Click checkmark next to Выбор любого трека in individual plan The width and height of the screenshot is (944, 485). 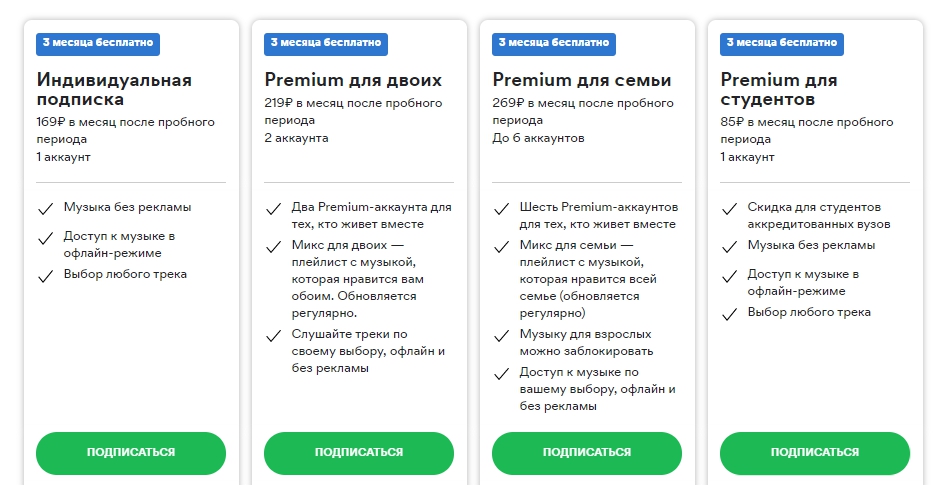[45, 276]
